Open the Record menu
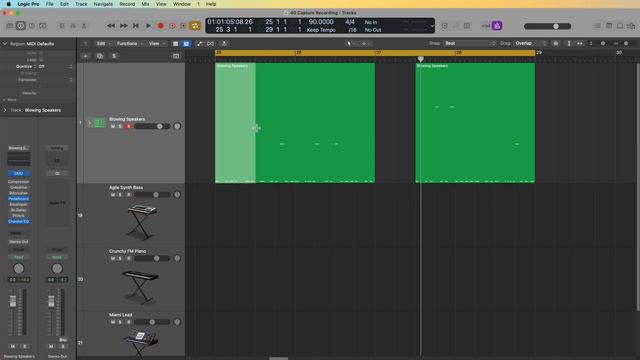The width and height of the screenshot is (640, 360). pyautogui.click(x=127, y=4)
